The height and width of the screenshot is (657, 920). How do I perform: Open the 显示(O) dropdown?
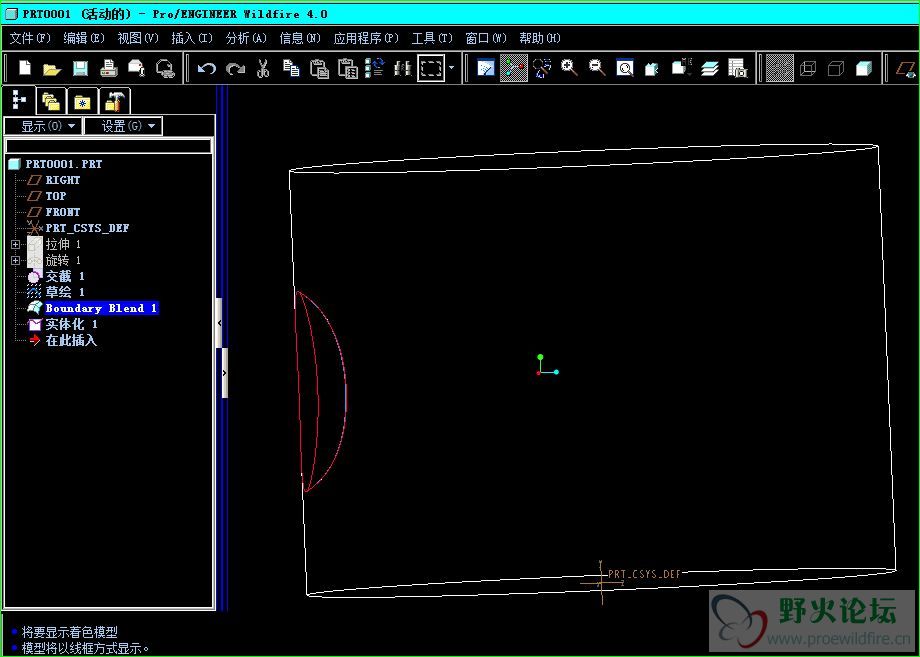pos(42,126)
